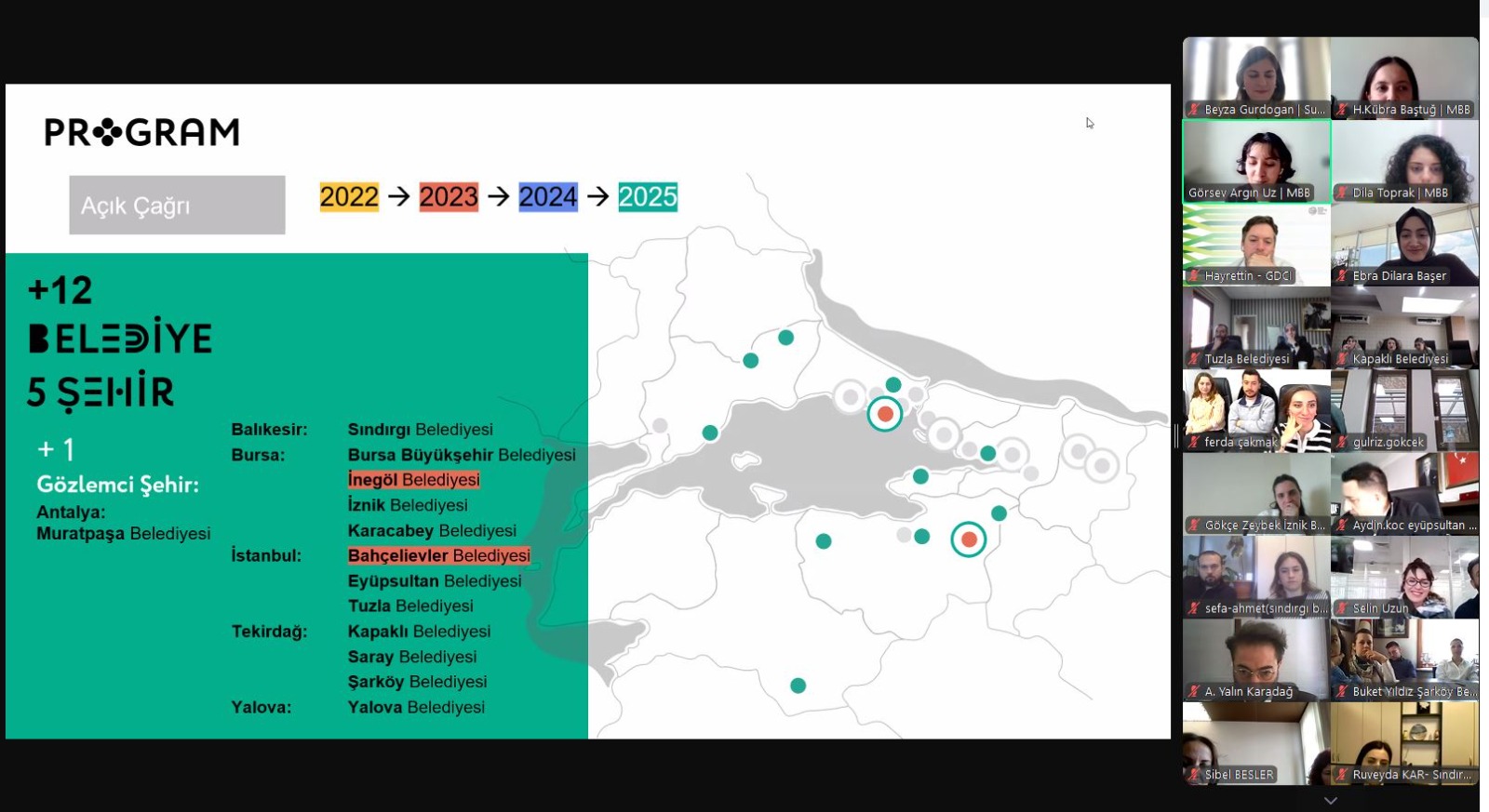Click the muted mic icon next to A. Yalın Karadağ
The height and width of the screenshot is (812, 1489).
coord(1194,692)
